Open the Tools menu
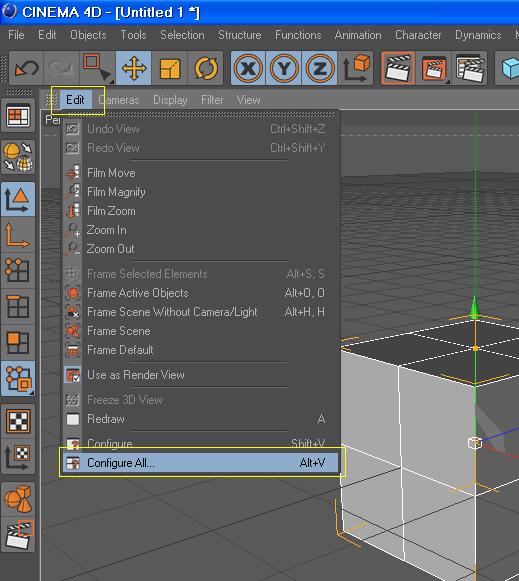Screen dimensions: 519x581 coord(133,35)
